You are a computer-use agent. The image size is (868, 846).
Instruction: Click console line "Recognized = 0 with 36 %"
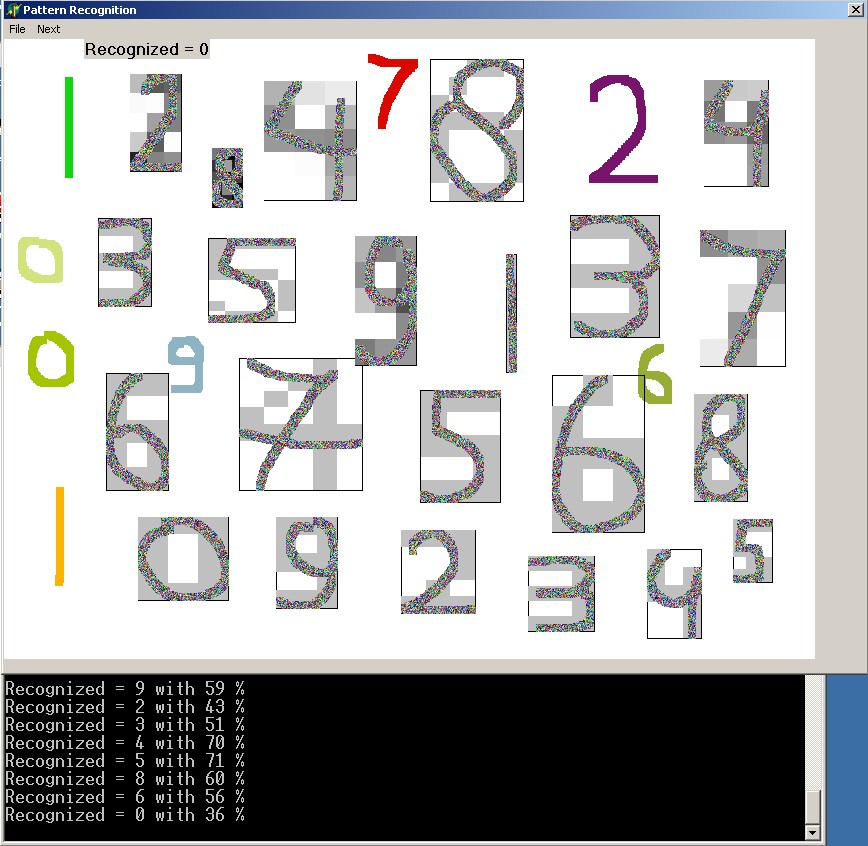point(125,815)
